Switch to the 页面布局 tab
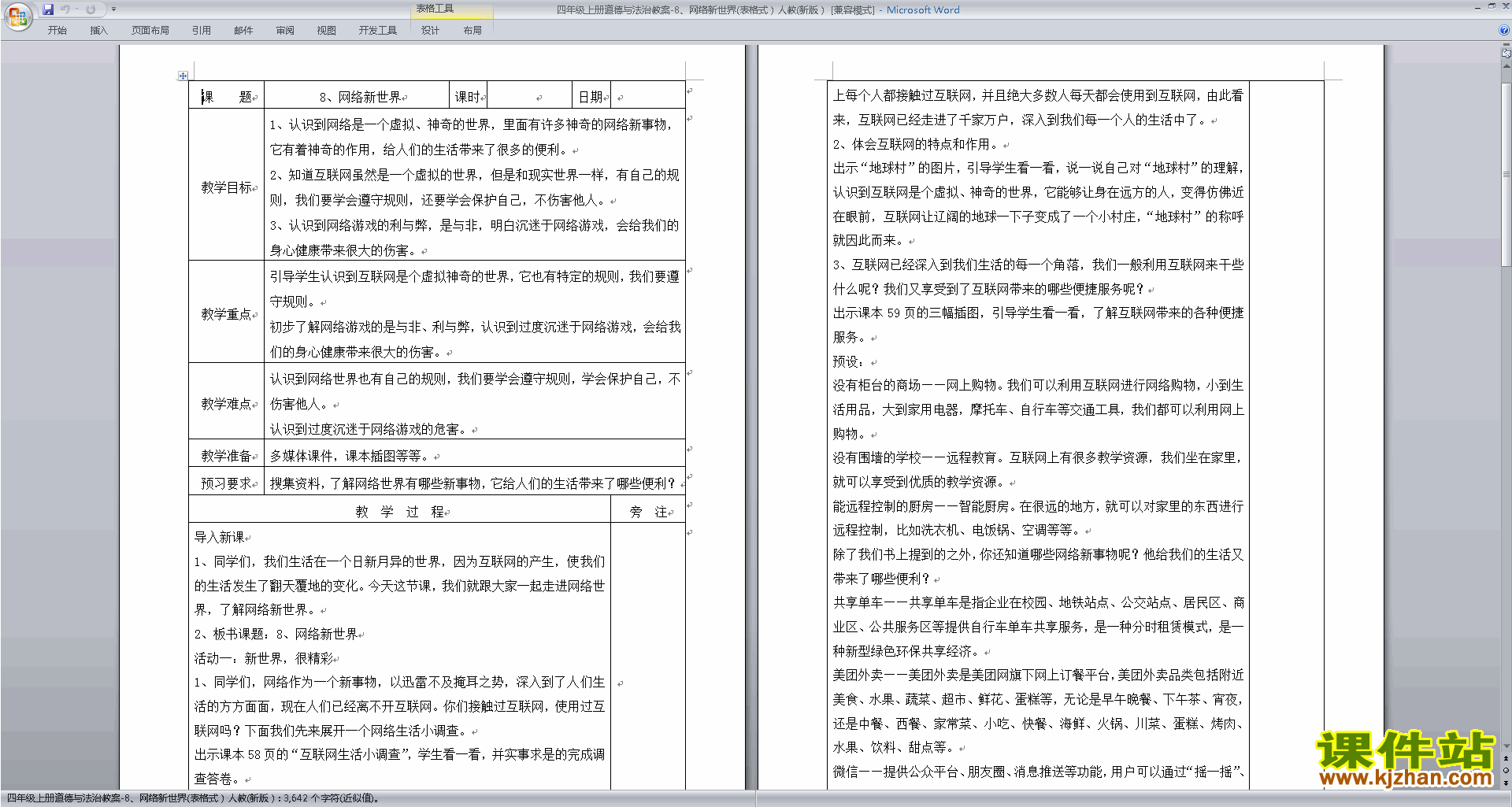The width and height of the screenshot is (1512, 807). click(x=150, y=30)
